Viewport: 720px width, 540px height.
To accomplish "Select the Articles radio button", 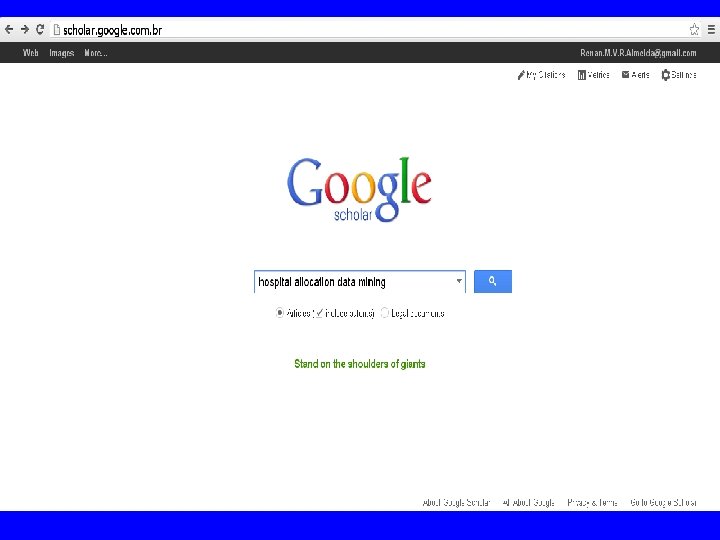I will click(x=280, y=313).
